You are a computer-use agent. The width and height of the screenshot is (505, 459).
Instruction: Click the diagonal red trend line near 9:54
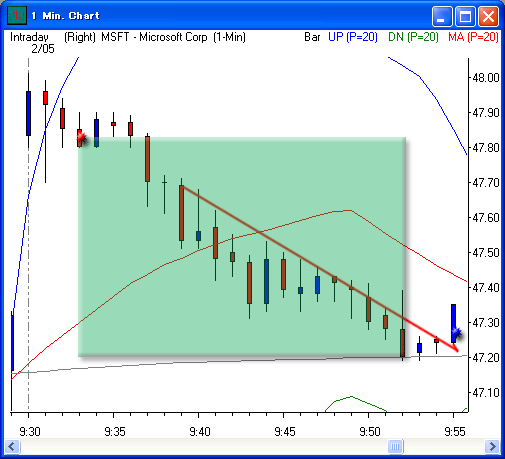coord(436,338)
